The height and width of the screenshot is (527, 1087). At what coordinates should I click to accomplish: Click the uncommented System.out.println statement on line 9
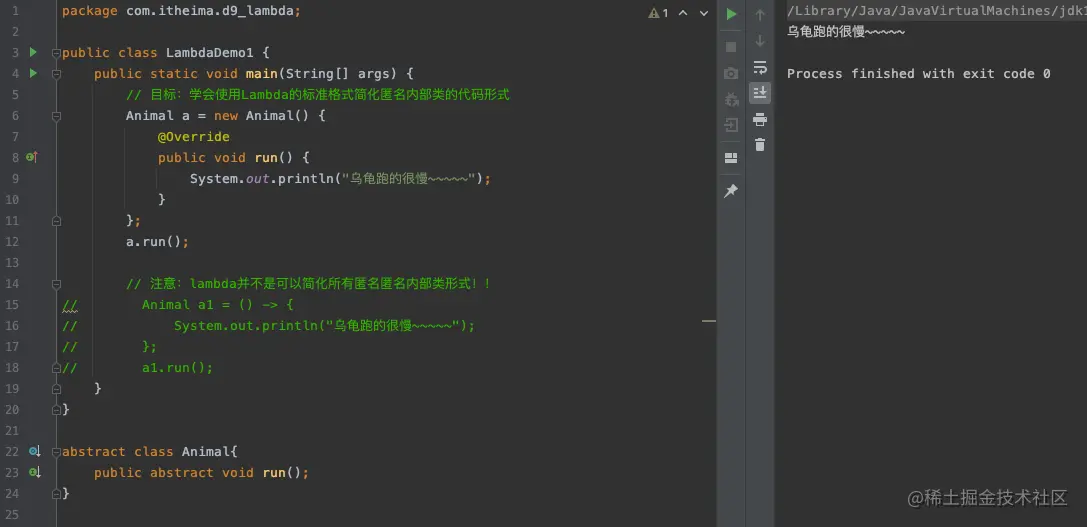[x=340, y=178]
